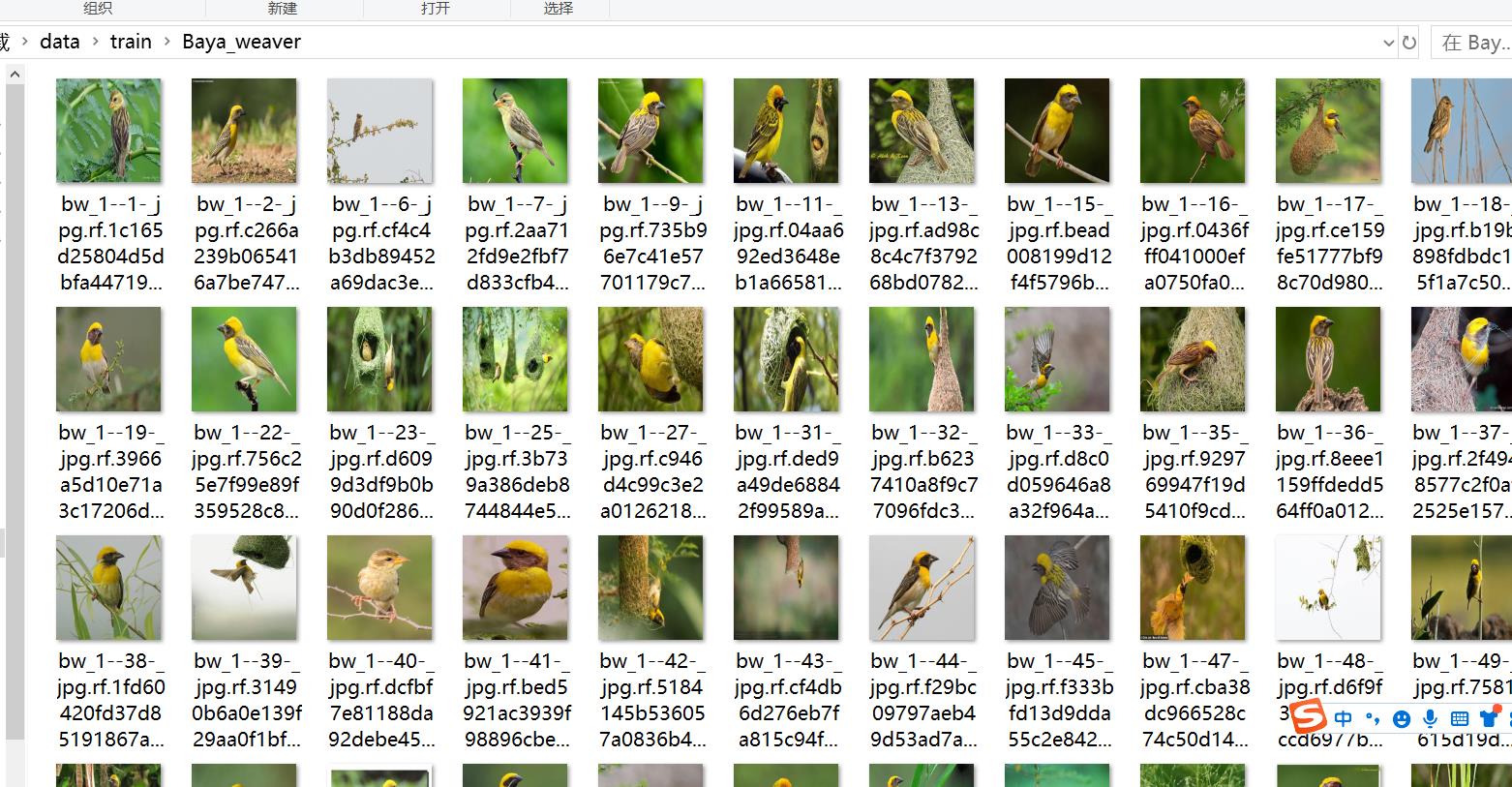This screenshot has width=1512, height=787.
Task: Go to the train folder in breadcrumb
Action: pos(131,42)
